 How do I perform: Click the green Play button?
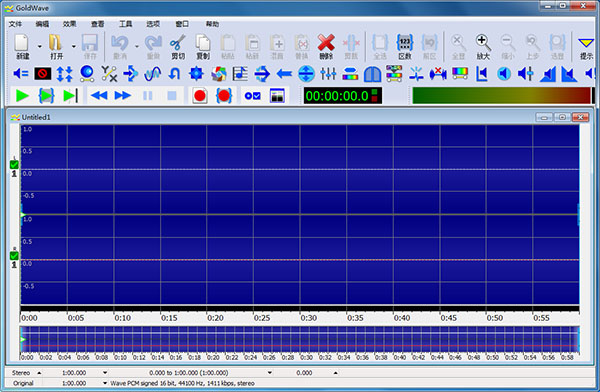click(22, 96)
